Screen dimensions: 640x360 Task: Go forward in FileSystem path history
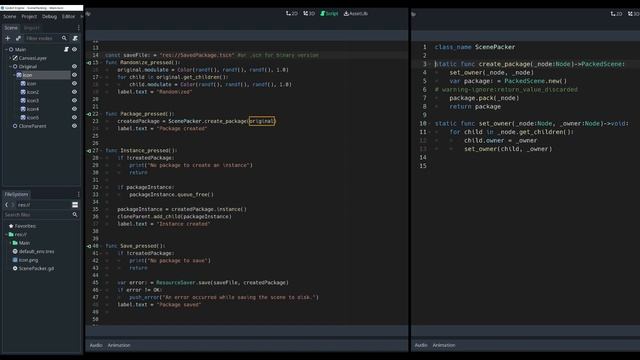click(13, 205)
